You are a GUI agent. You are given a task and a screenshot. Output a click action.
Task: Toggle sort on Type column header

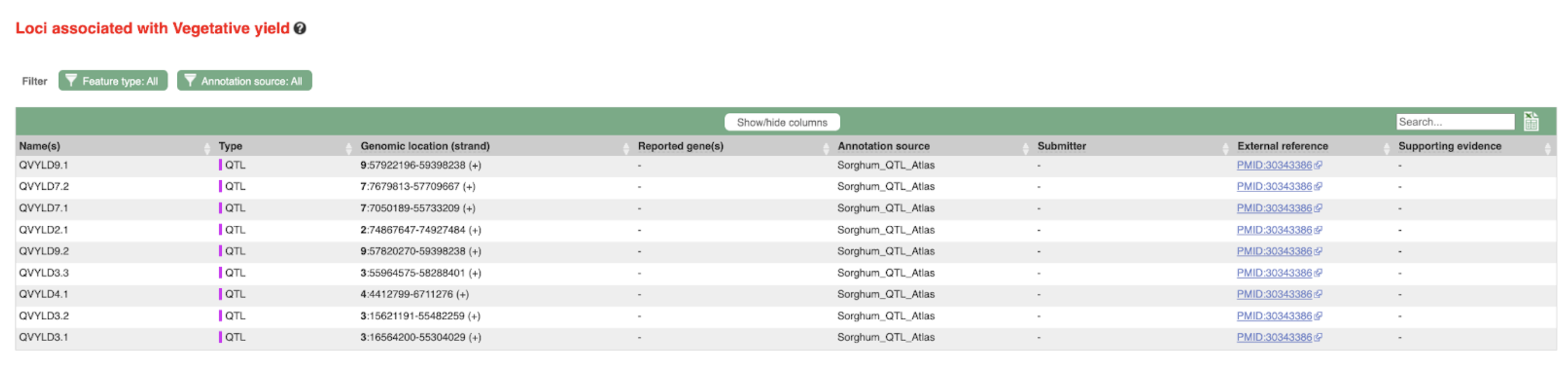[231, 146]
